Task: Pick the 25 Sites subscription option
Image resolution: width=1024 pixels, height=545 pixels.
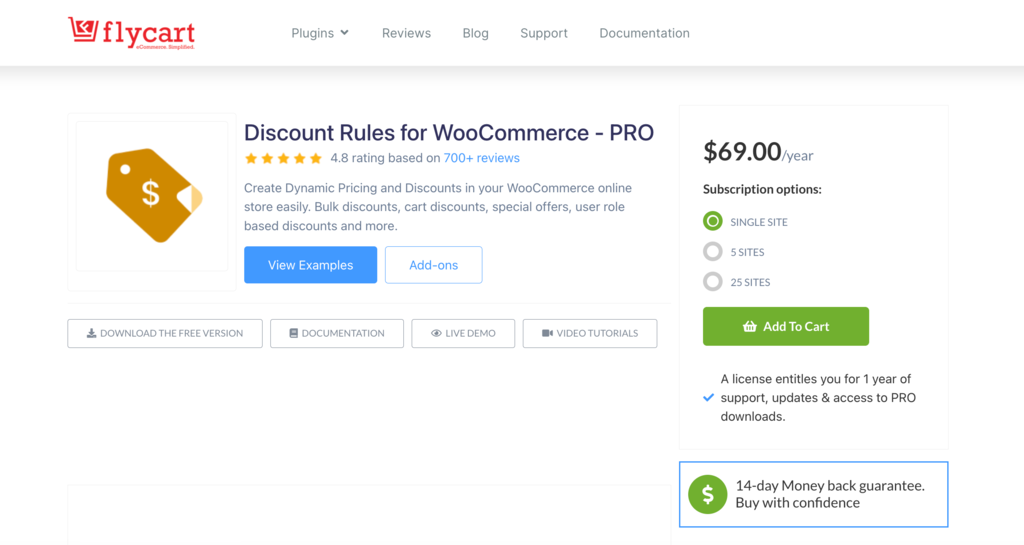Action: coord(713,282)
